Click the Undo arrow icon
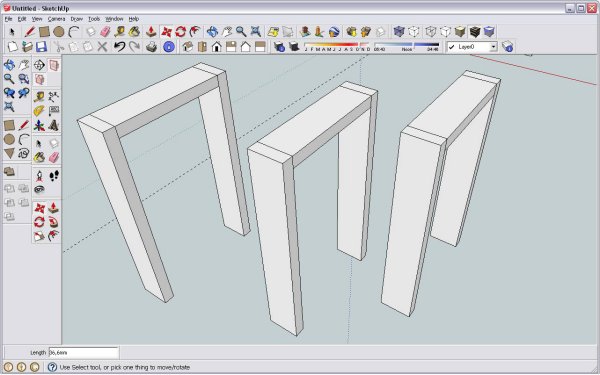The image size is (600, 375). click(x=119, y=47)
